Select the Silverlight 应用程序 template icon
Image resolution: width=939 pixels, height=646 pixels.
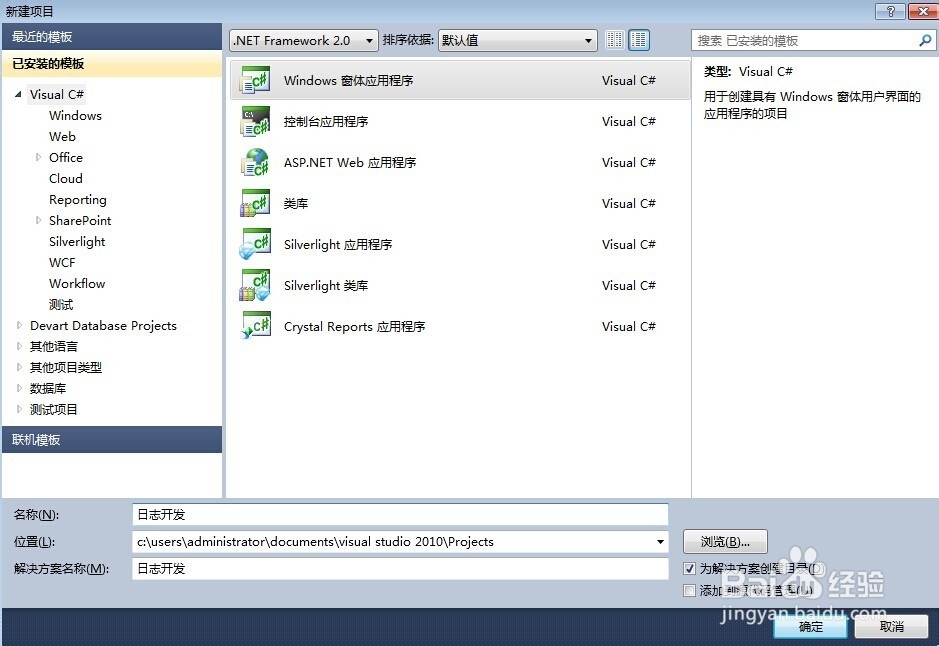255,244
